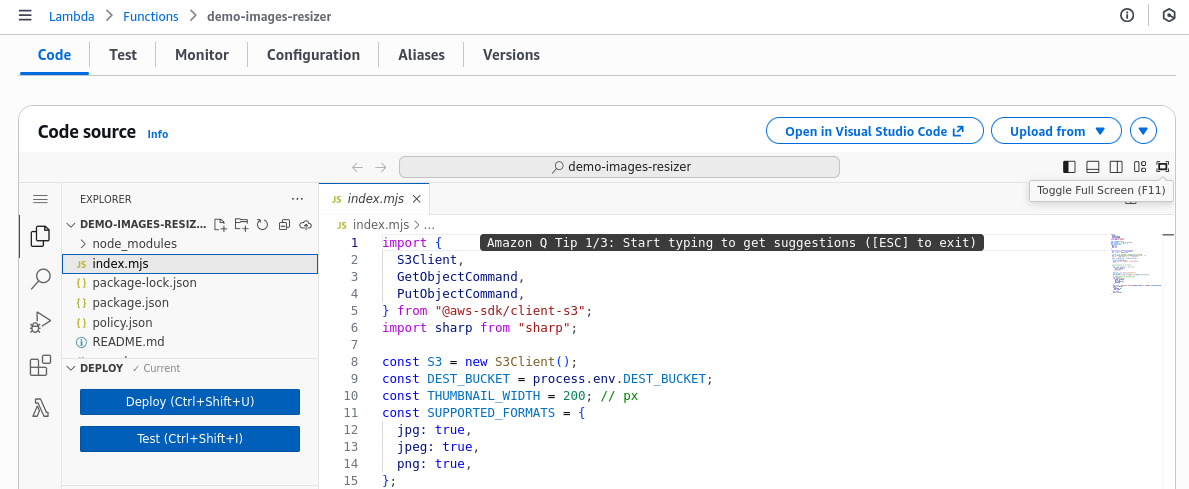Switch to the Configuration tab
The image size is (1189, 489).
click(x=313, y=55)
